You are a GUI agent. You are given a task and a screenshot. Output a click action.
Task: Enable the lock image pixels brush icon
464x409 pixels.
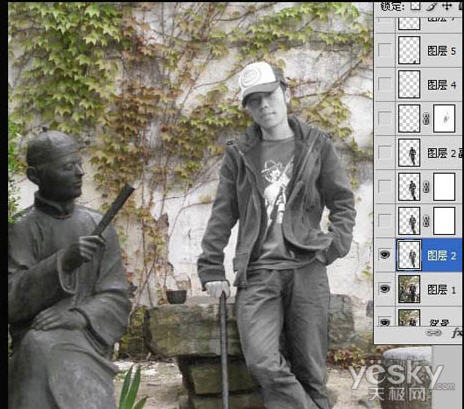(x=431, y=6)
